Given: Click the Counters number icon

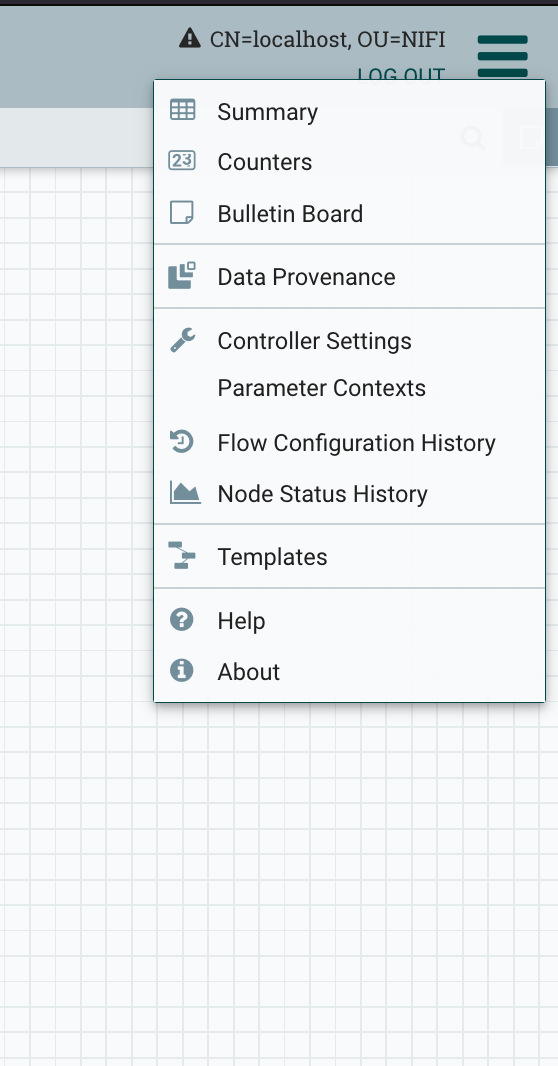Looking at the screenshot, I should (182, 161).
